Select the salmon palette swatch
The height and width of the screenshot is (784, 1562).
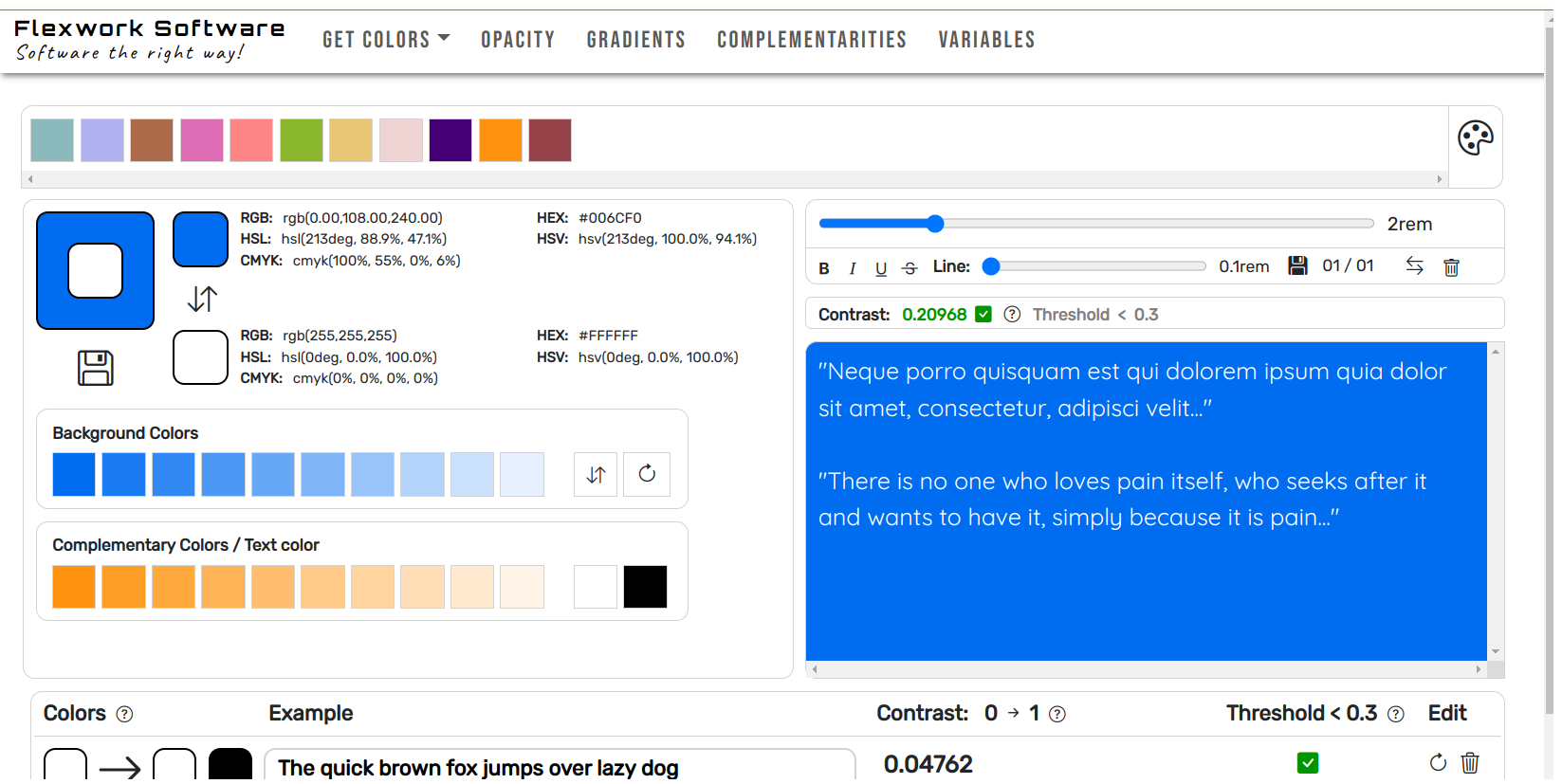[251, 140]
